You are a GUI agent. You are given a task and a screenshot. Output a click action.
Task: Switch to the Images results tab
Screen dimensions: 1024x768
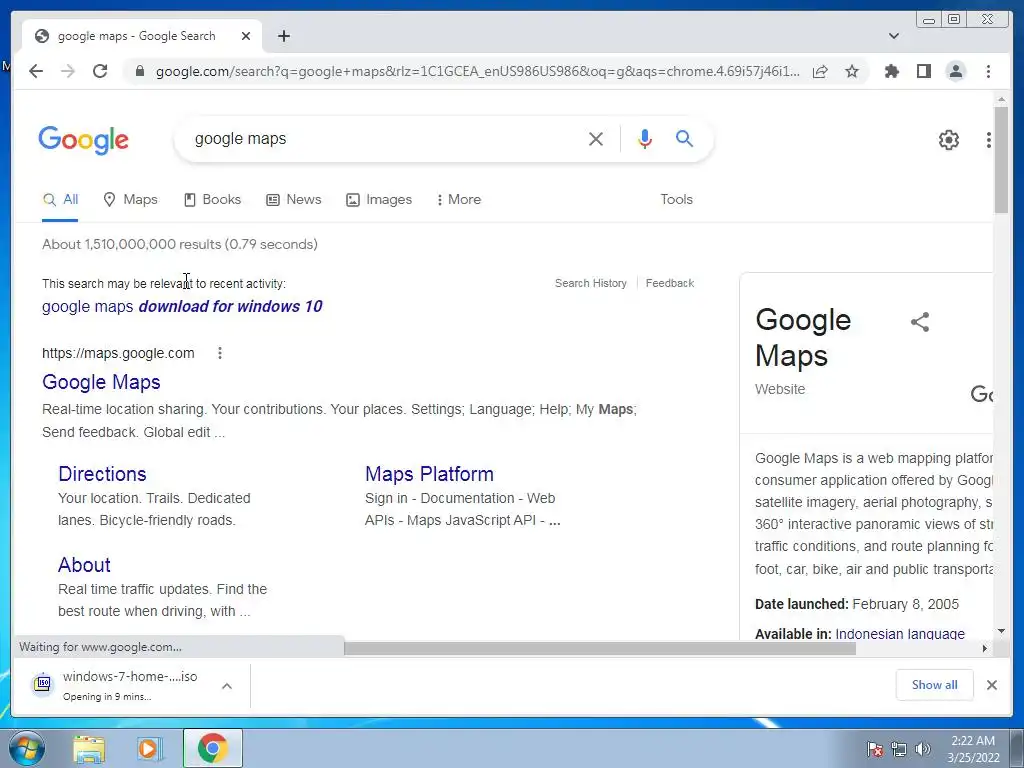coord(379,200)
